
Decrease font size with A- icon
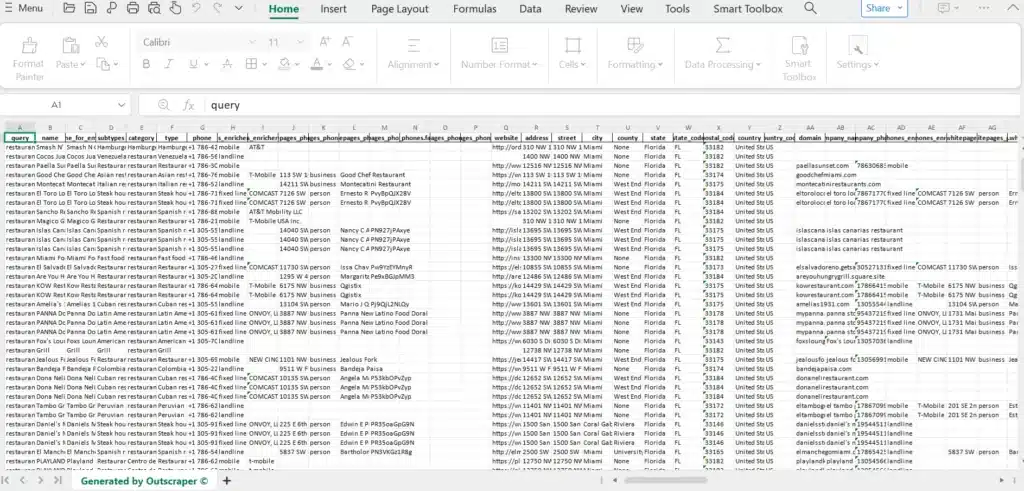347,42
